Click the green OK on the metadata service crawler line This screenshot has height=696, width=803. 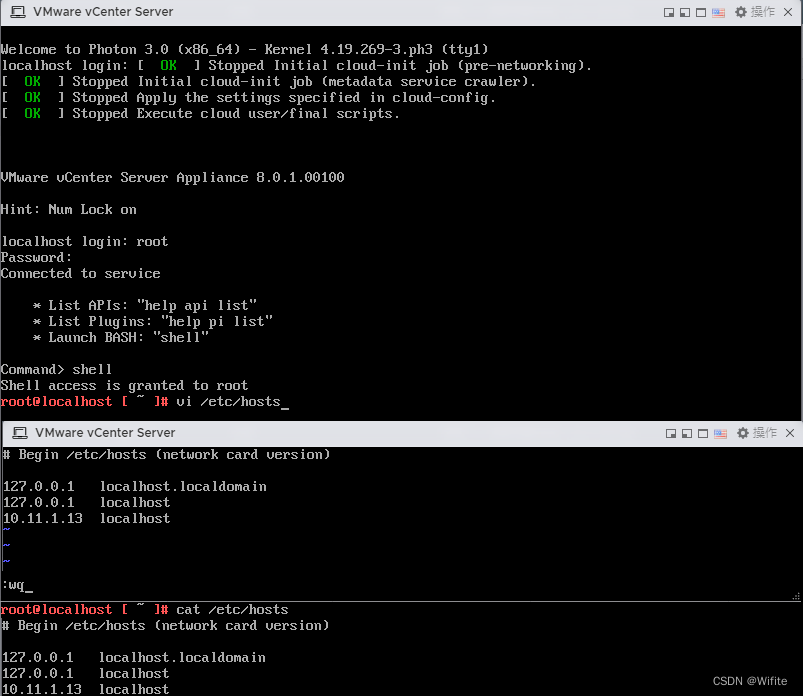click(32, 81)
